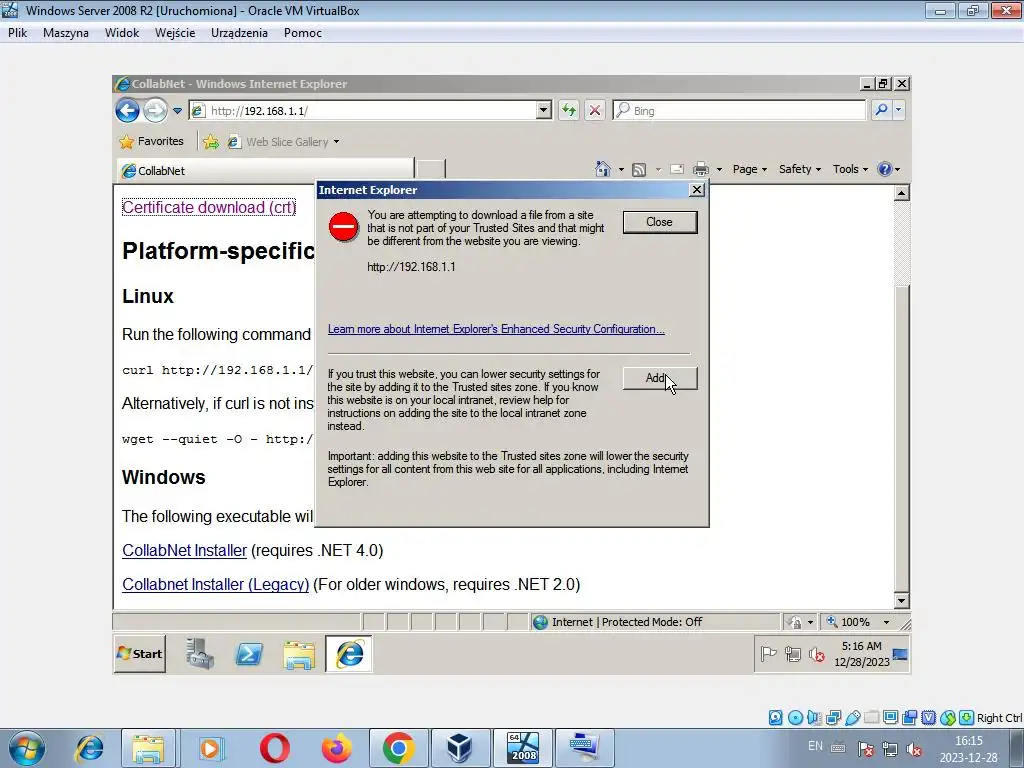Open the Widok menu

(122, 33)
